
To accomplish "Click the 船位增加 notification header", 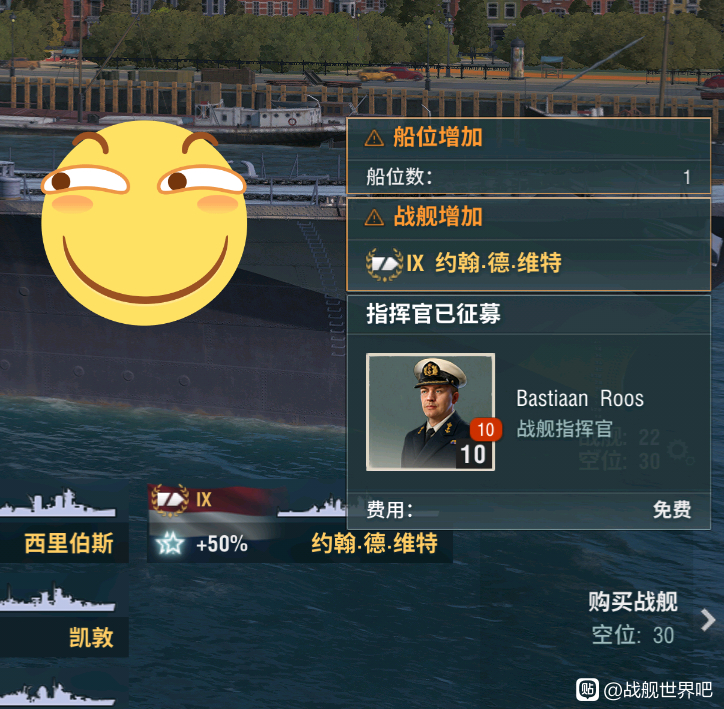I will coord(528,138).
